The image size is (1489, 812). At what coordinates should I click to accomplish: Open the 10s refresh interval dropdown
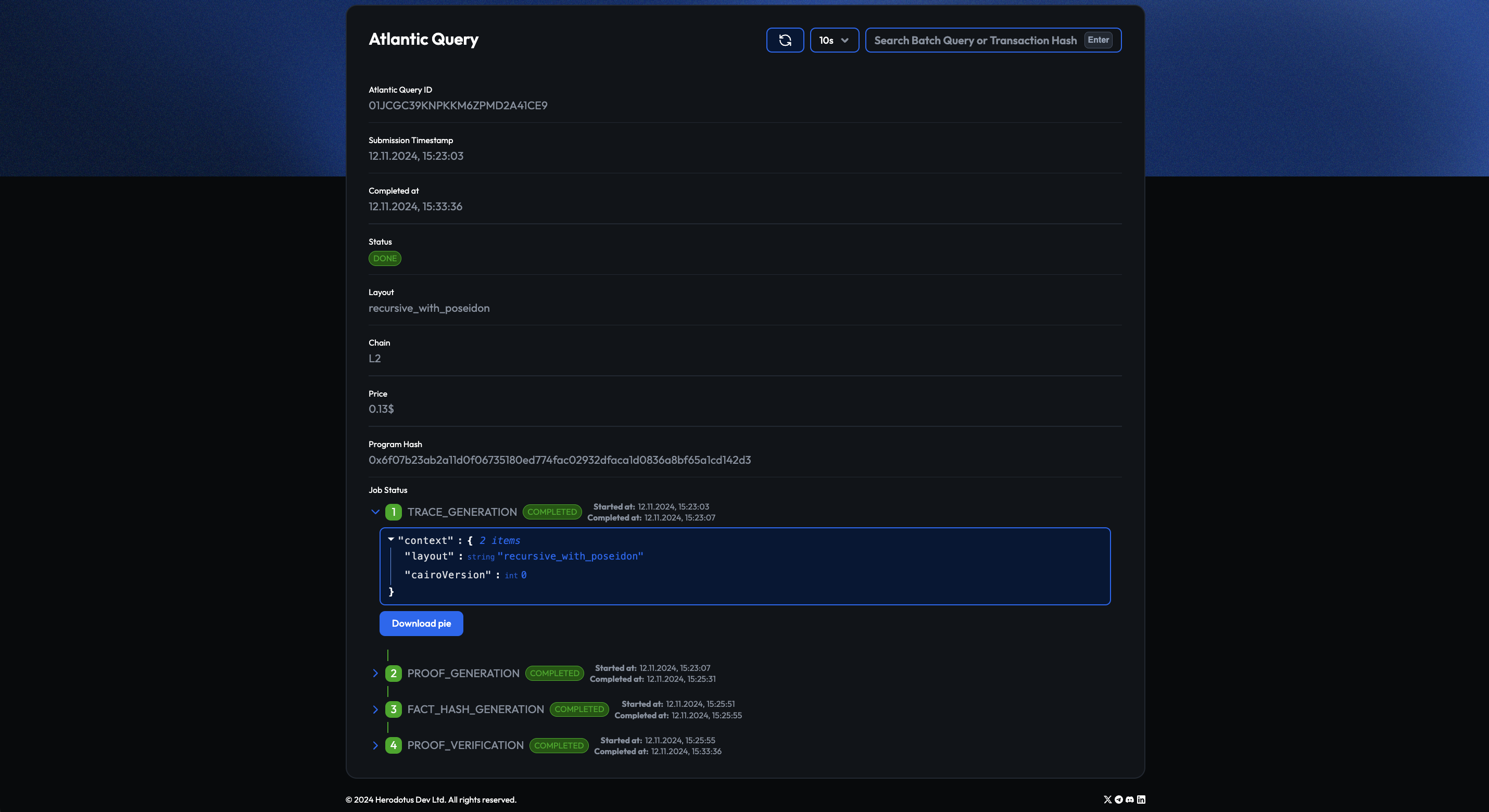pos(834,40)
